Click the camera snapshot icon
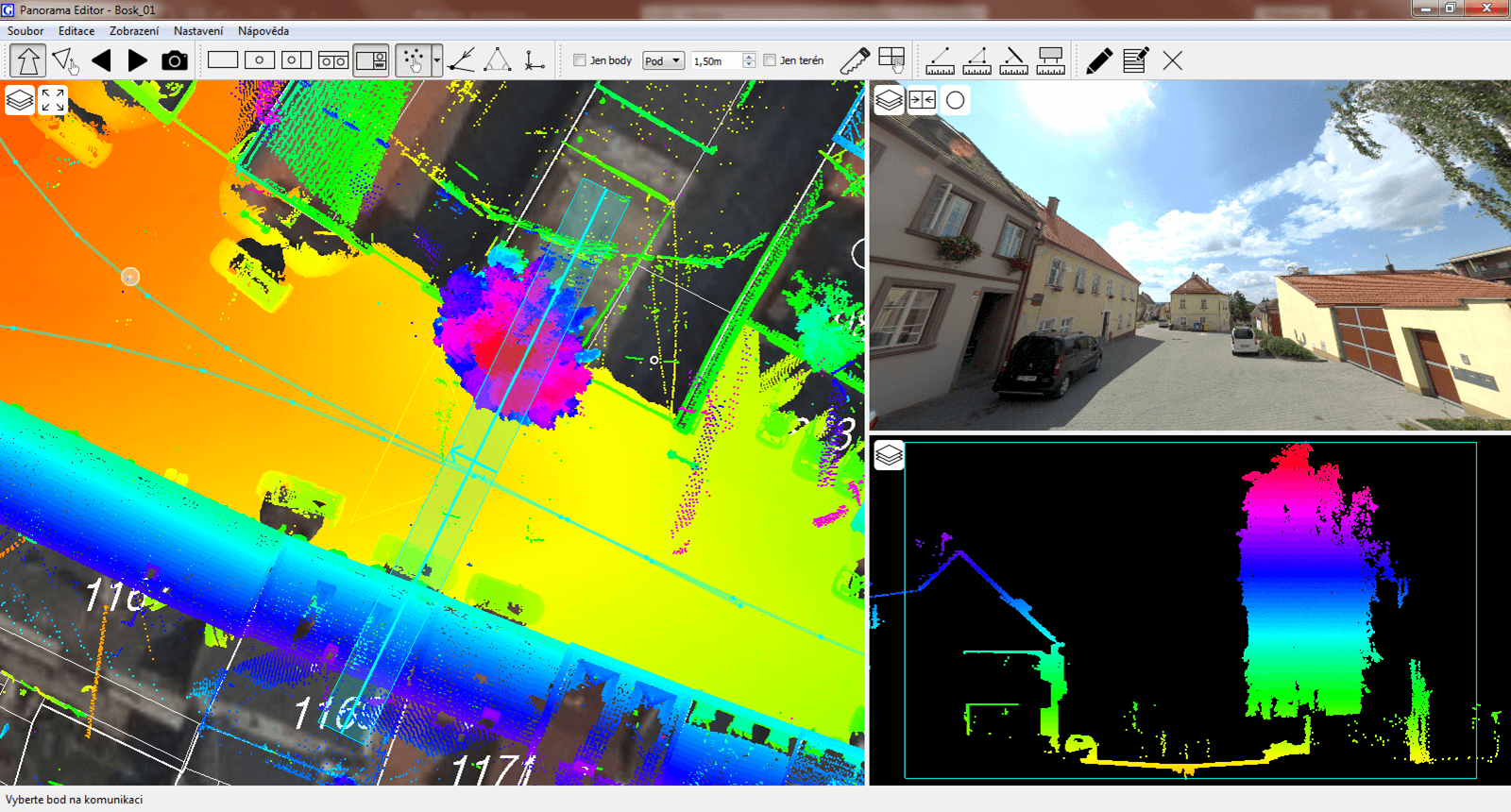This screenshot has width=1511, height=812. coord(174,61)
